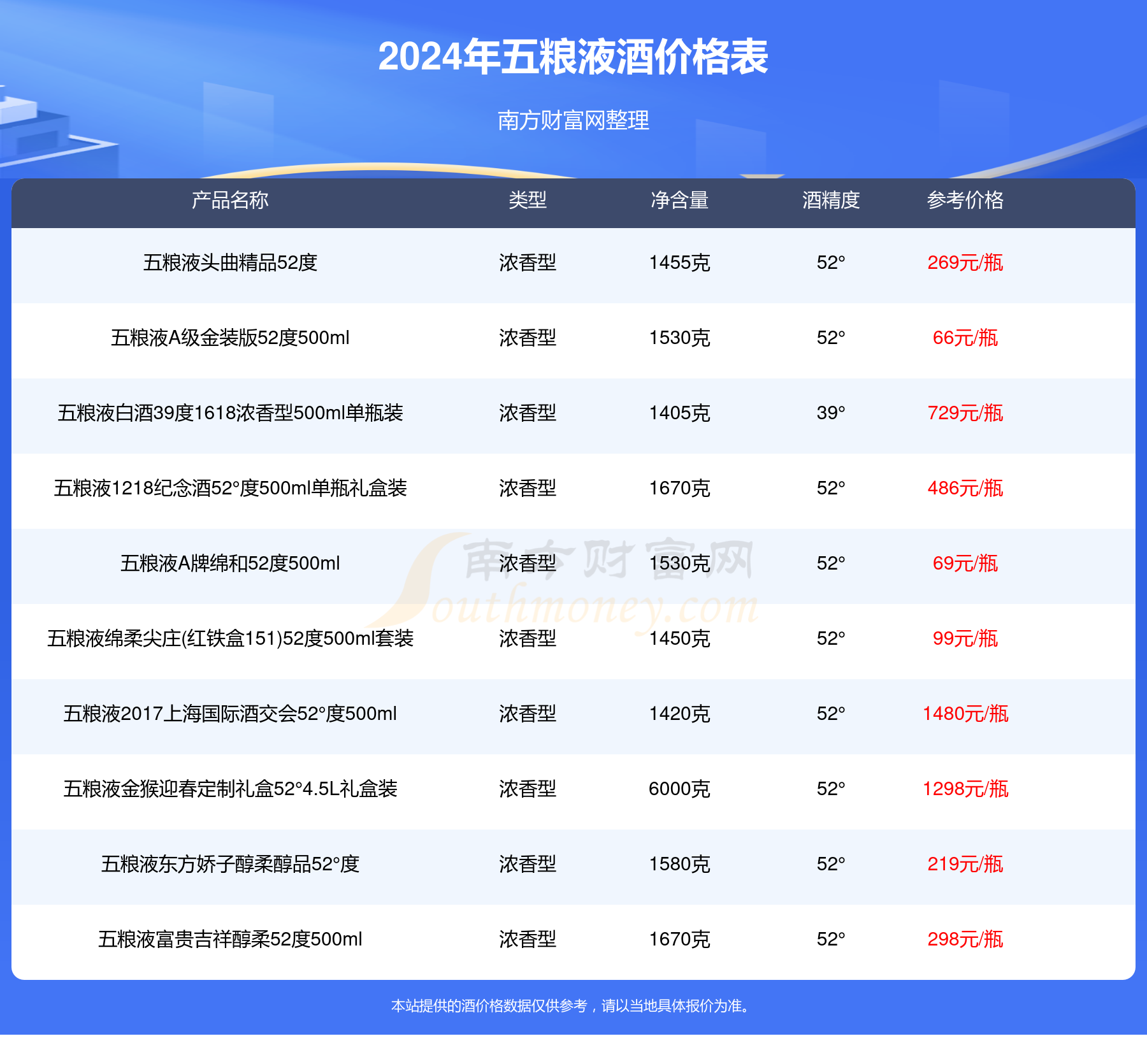The width and height of the screenshot is (1147, 1064).
Task: Click price 219元/瓶
Action: (x=965, y=864)
